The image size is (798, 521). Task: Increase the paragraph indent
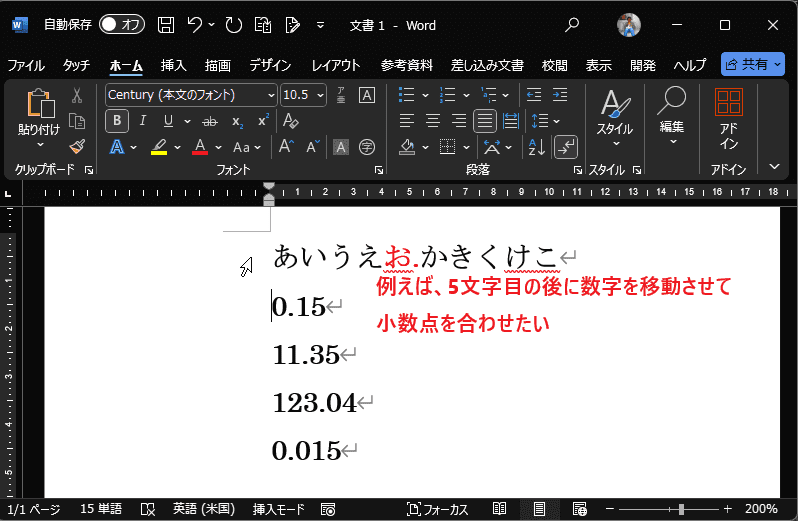pos(560,95)
